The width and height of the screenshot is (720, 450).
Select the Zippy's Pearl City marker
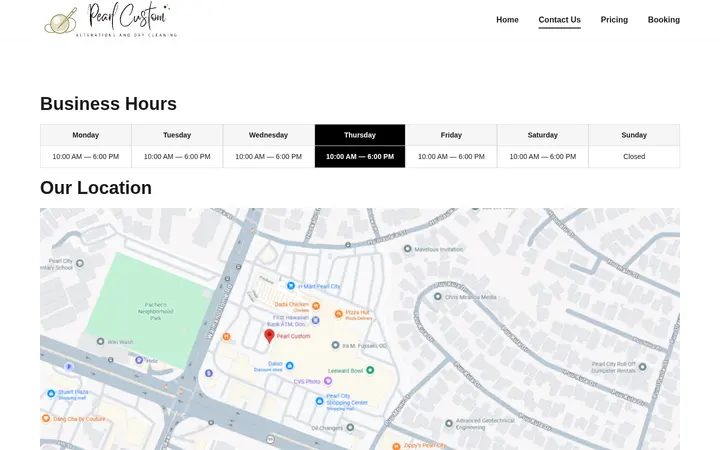coord(396,446)
